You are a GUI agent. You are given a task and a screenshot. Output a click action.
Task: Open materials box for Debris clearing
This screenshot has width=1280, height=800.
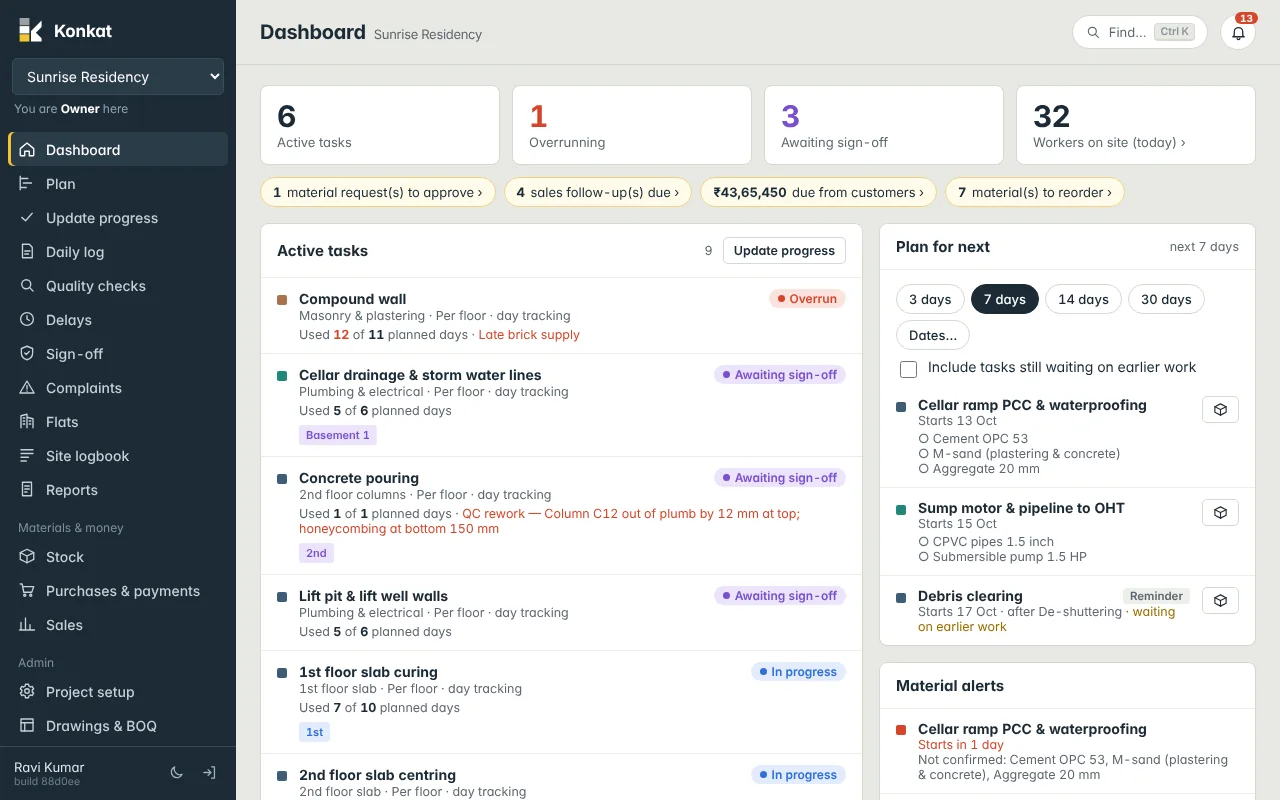[1220, 601]
